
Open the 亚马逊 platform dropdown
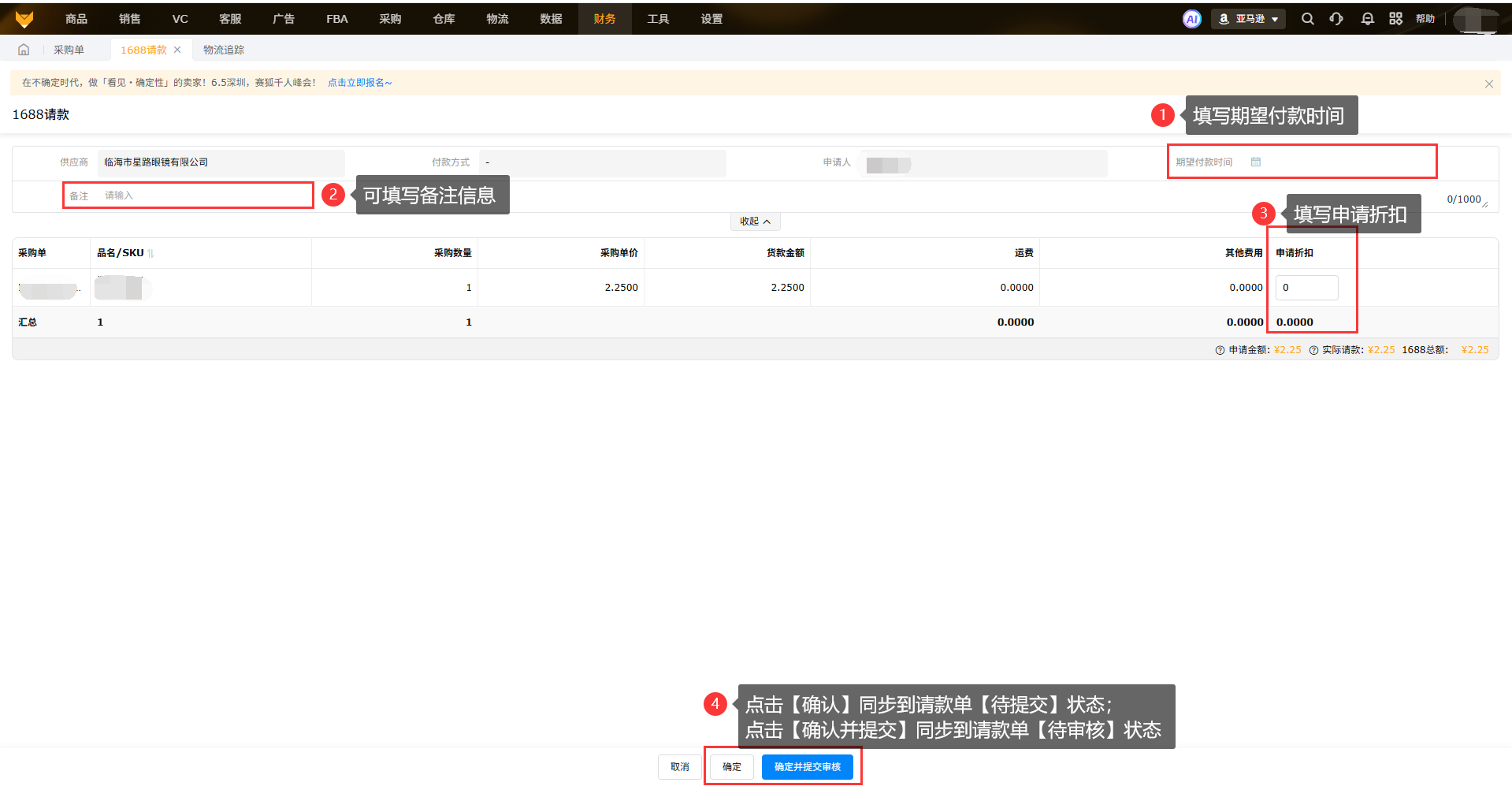click(x=1249, y=19)
